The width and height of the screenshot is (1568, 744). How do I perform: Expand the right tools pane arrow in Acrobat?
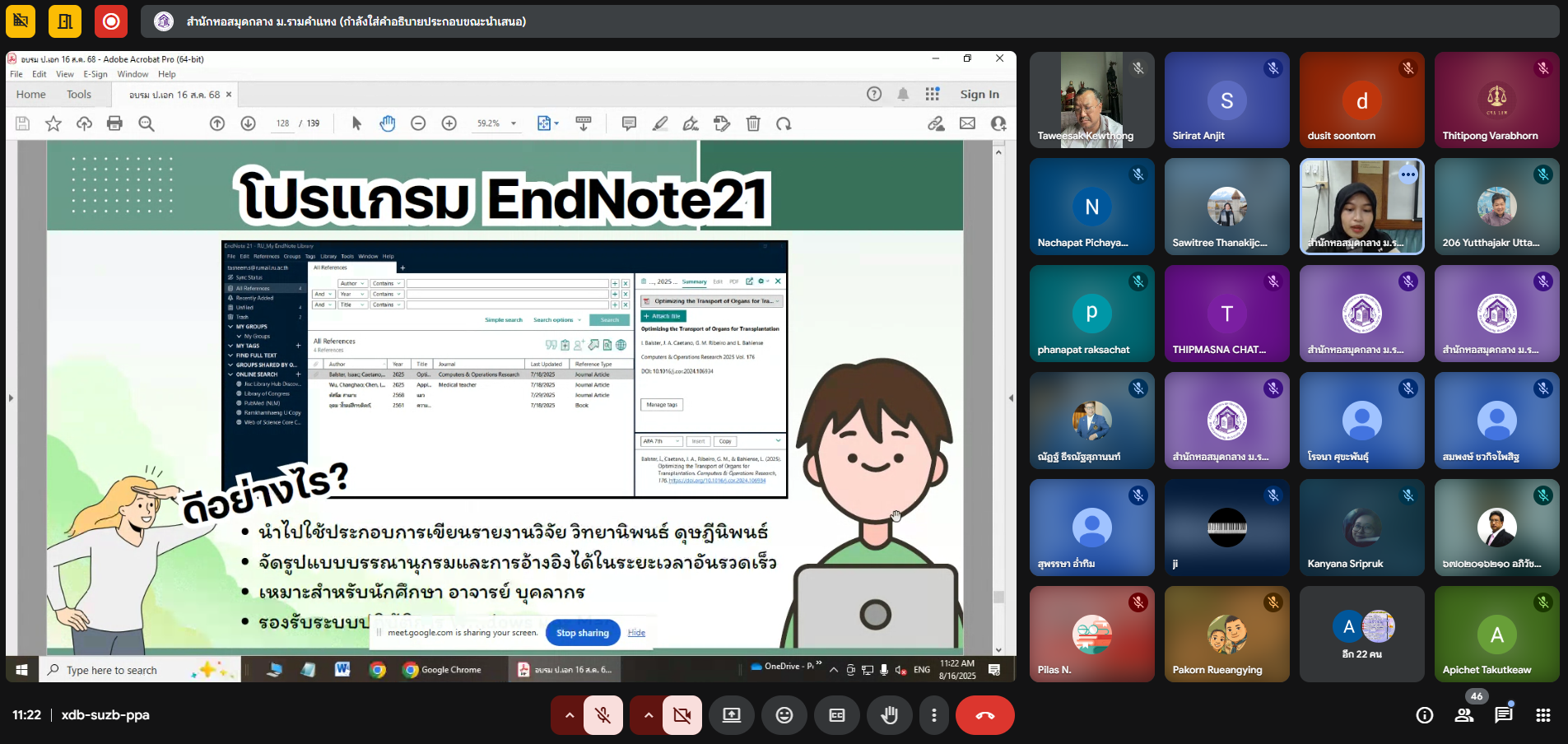click(x=1011, y=398)
